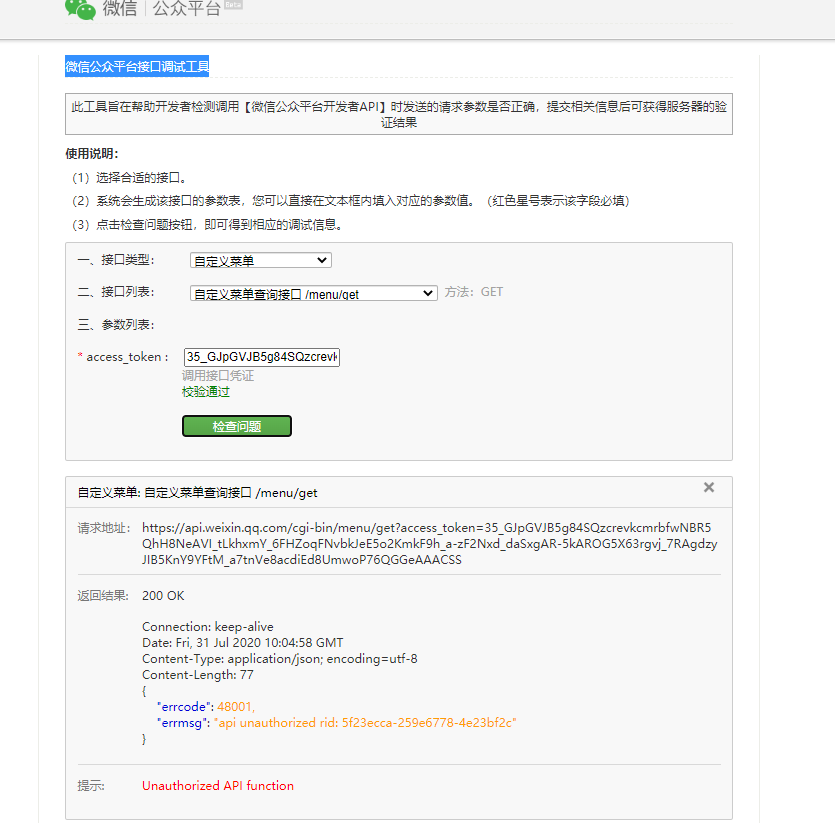Screen dimensions: 835x823
Task: Click the Connection: keep-alive line
Action: (208, 627)
